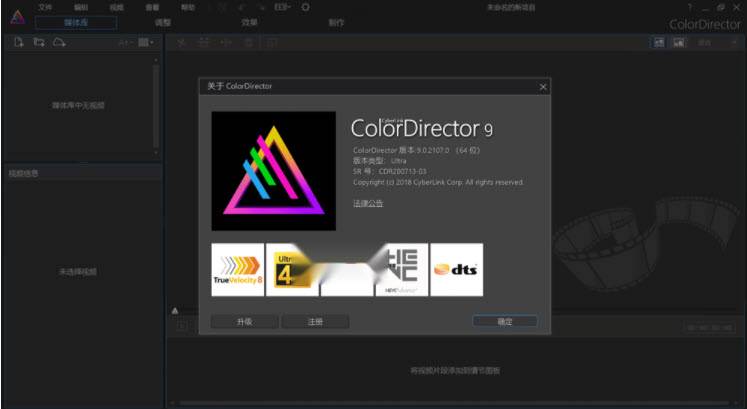Click the library panel vertical scrollbar

[x=156, y=106]
